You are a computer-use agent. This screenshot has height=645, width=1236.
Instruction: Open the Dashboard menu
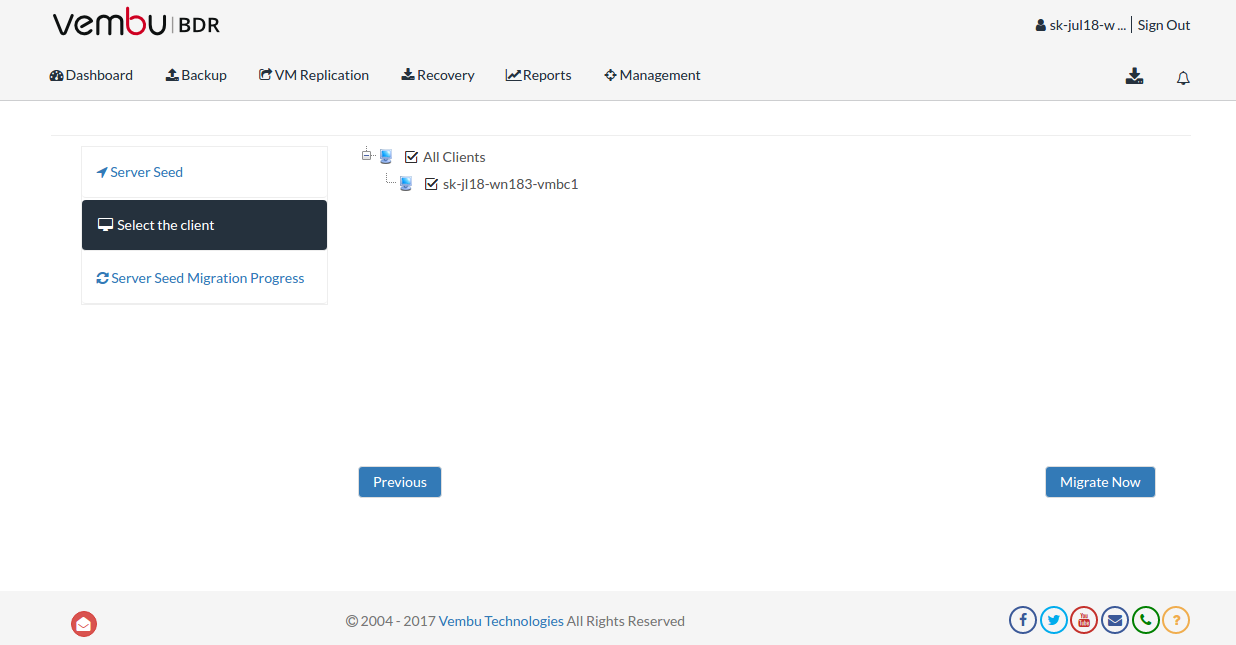point(91,75)
